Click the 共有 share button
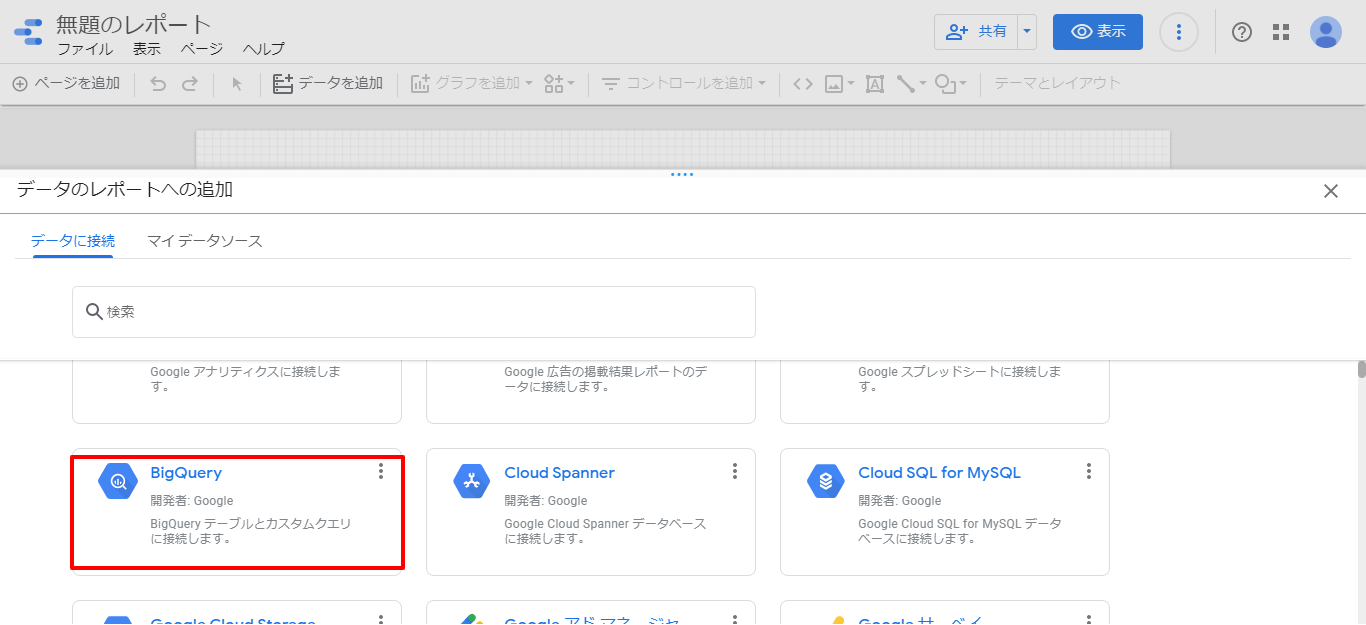The image size is (1366, 625). [x=976, y=32]
